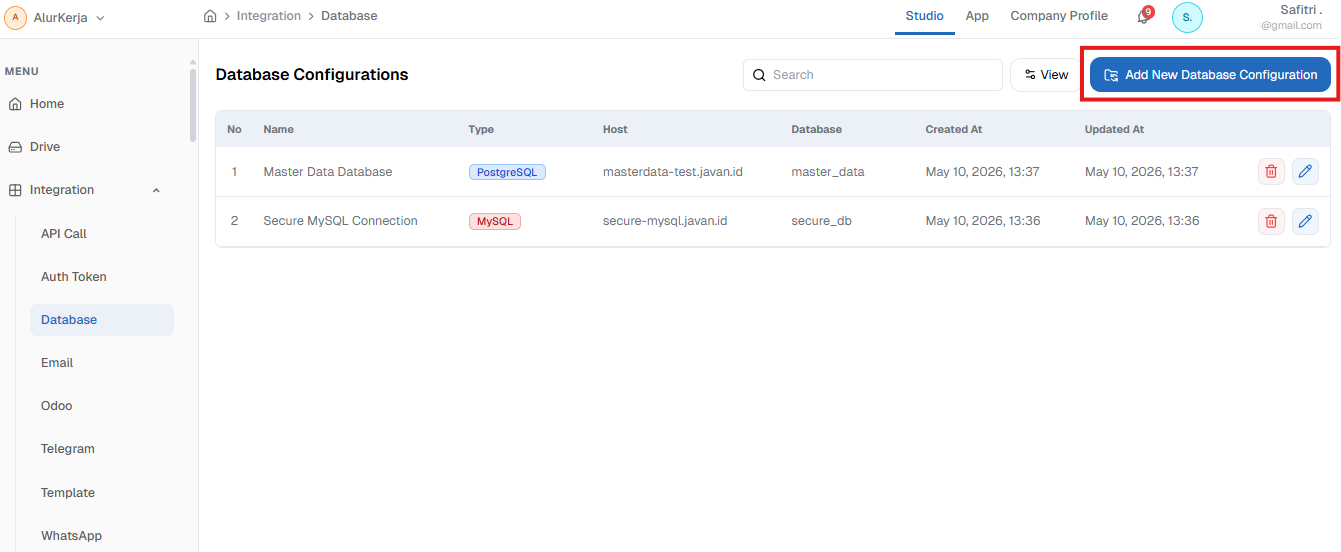
Task: Expand the AlurKerja workspace dropdown
Action: tap(100, 18)
